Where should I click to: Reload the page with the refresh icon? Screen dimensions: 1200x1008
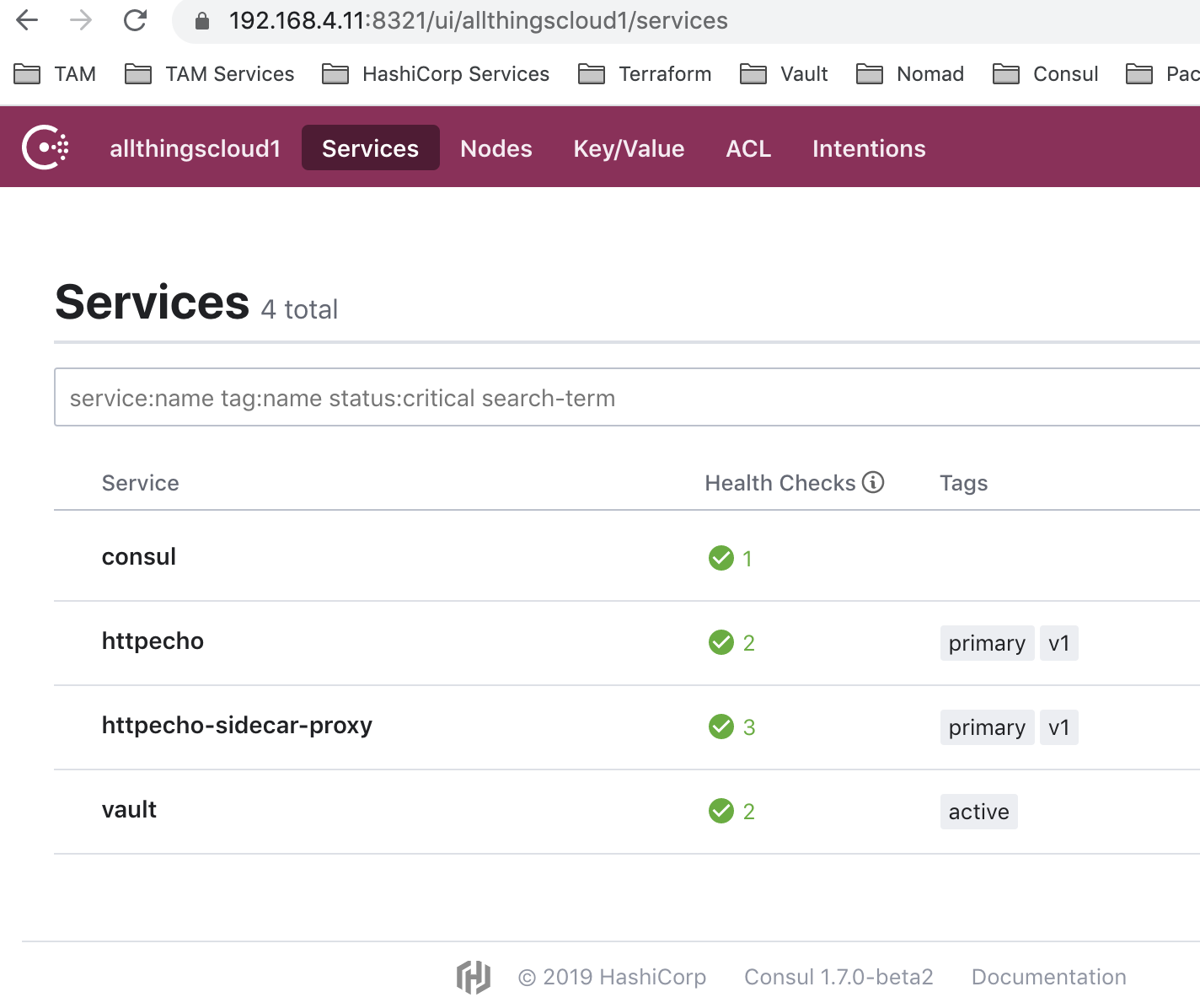(135, 20)
